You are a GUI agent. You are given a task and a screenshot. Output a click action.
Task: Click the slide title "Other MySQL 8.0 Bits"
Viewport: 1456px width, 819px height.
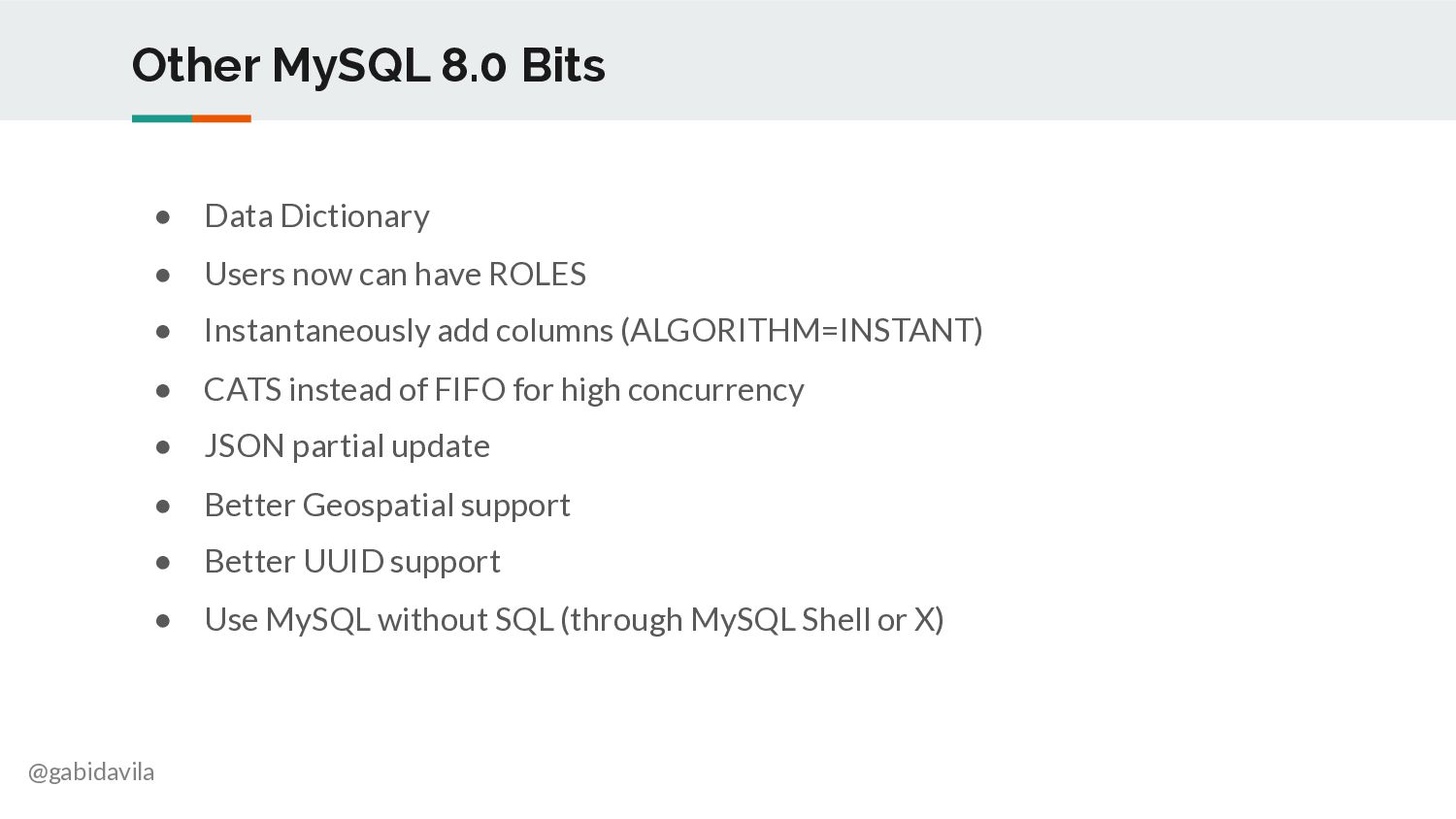pos(368,66)
